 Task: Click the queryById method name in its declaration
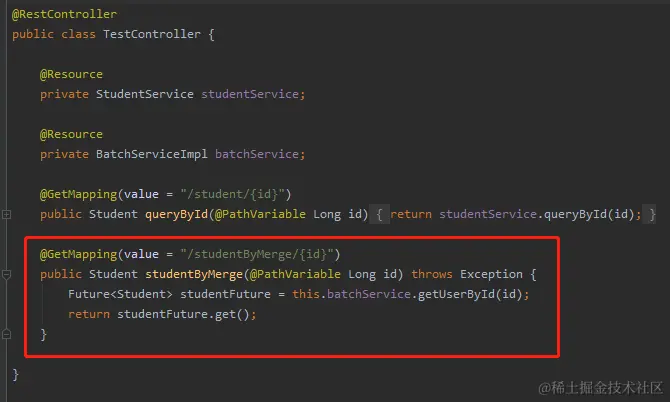[176, 214]
